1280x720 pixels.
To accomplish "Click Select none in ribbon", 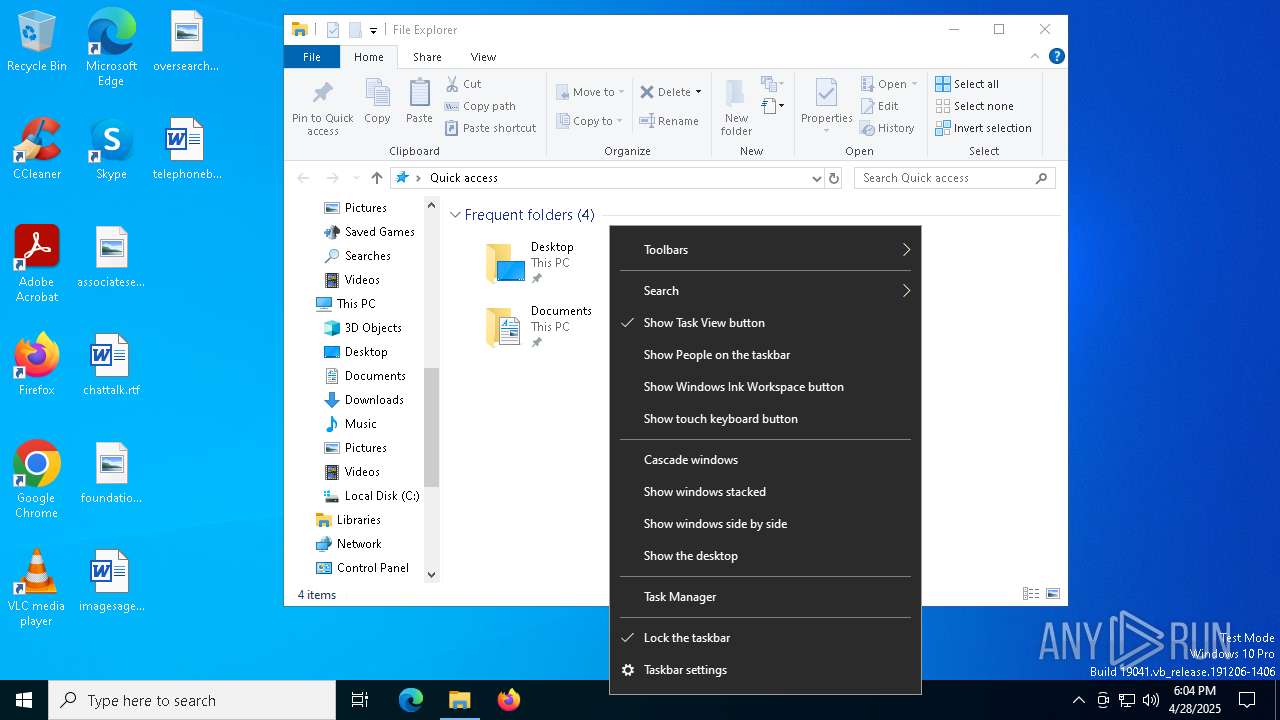I will click(975, 106).
